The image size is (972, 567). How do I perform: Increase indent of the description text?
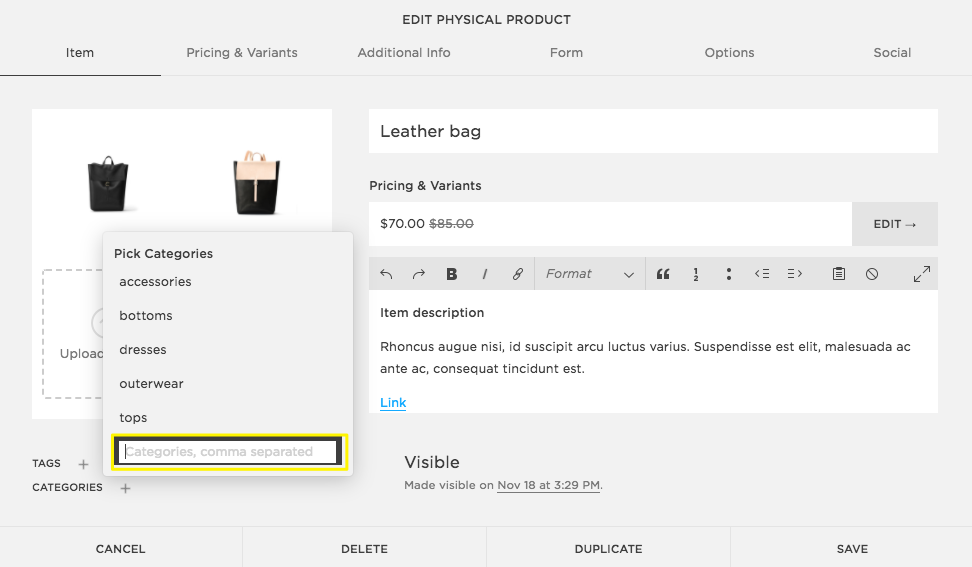pyautogui.click(x=795, y=274)
